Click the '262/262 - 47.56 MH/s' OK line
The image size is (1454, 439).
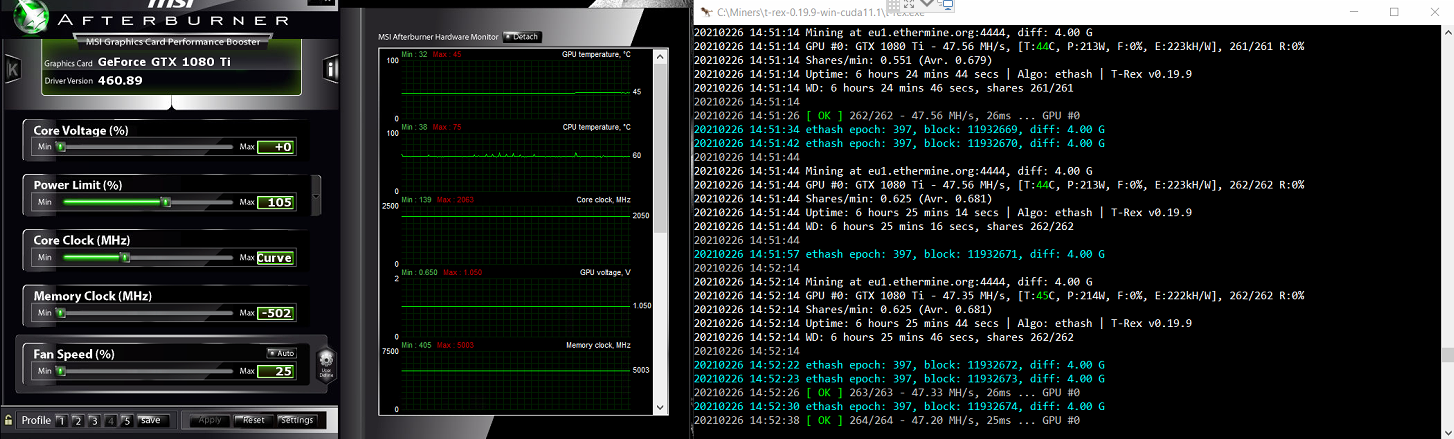pyautogui.click(x=887, y=116)
